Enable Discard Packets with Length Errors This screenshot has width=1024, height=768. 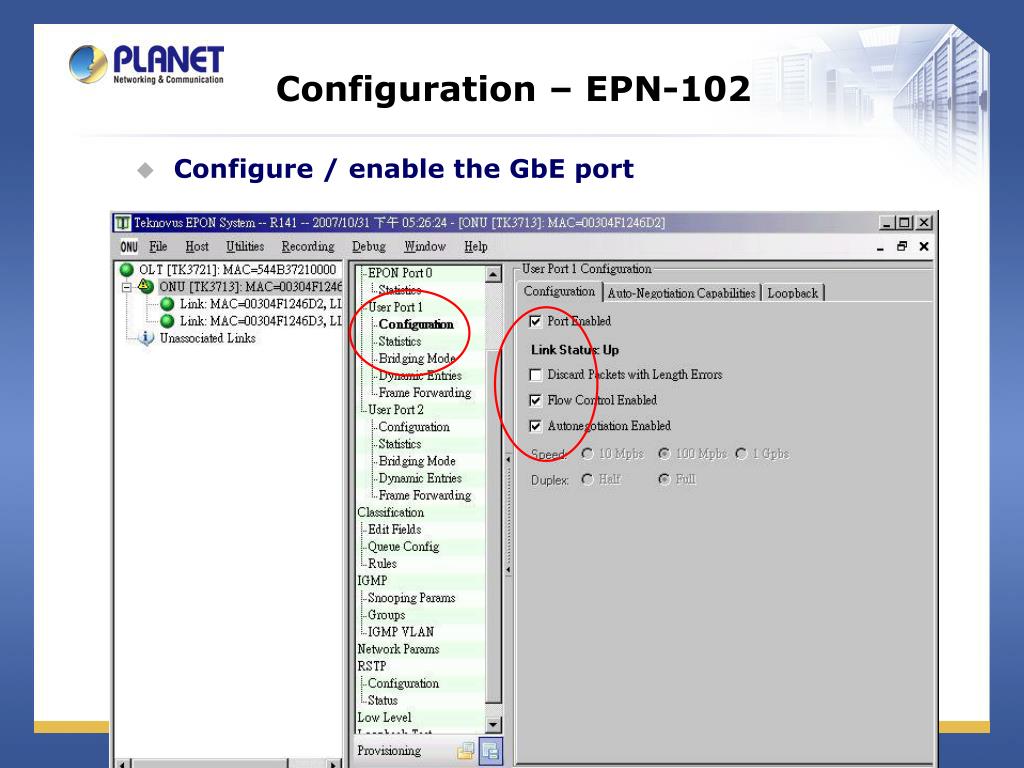(x=536, y=375)
